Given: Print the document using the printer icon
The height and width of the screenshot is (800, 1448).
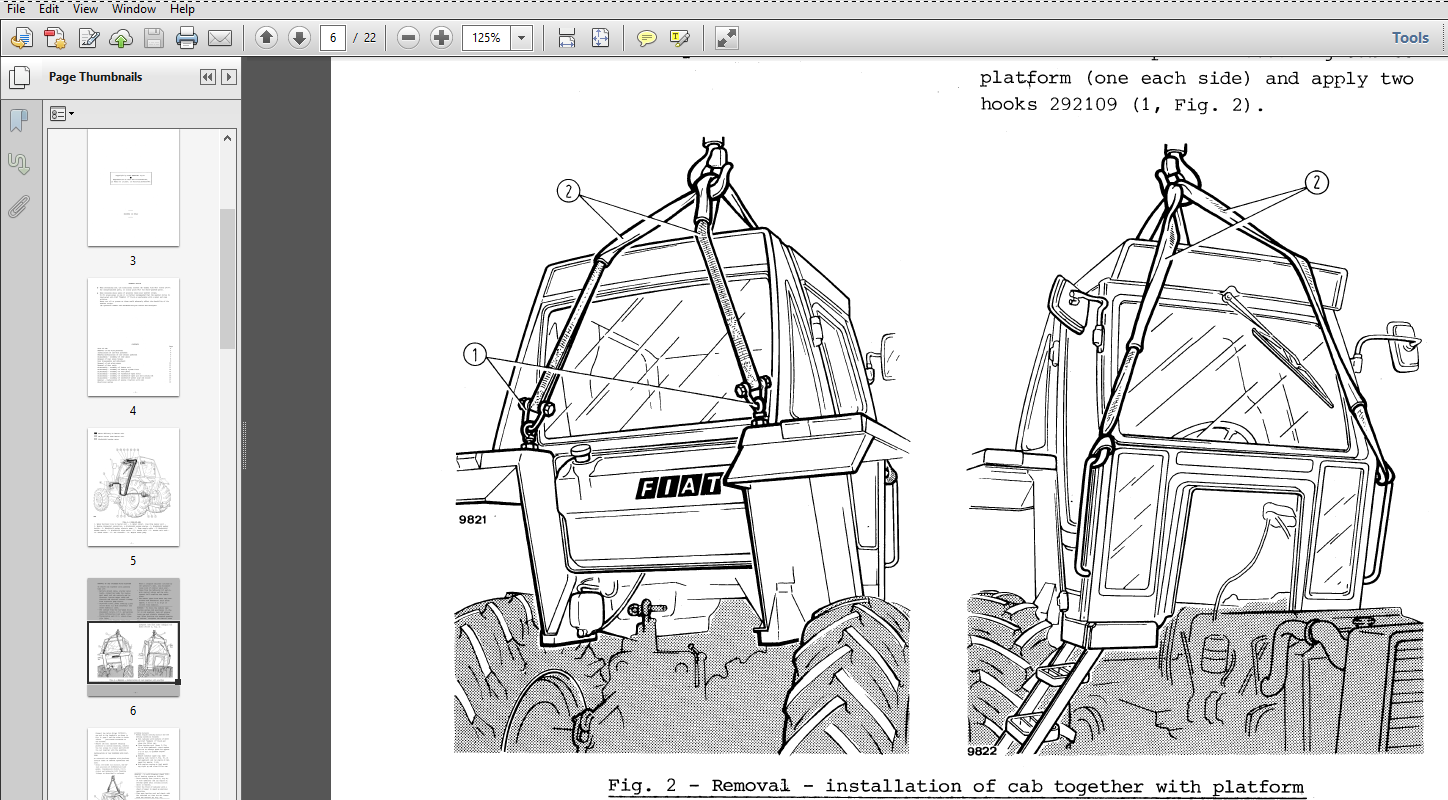Looking at the screenshot, I should 187,38.
